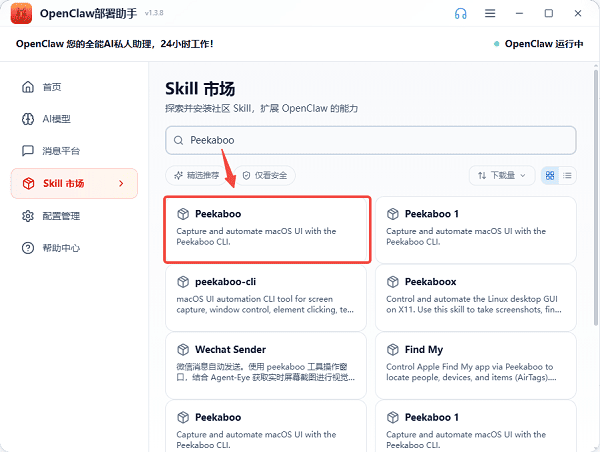Click the package icon on peekaboo-cli card
Viewport: 600px width, 452px height.
pos(183,282)
